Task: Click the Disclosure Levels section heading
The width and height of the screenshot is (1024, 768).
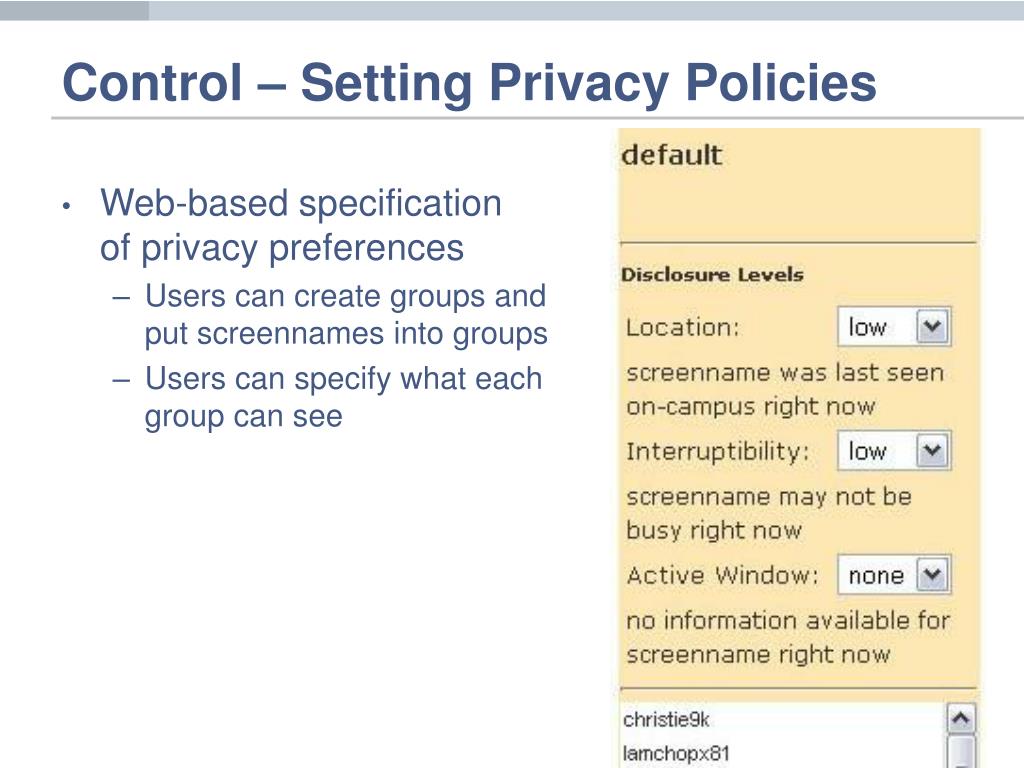Action: point(712,274)
